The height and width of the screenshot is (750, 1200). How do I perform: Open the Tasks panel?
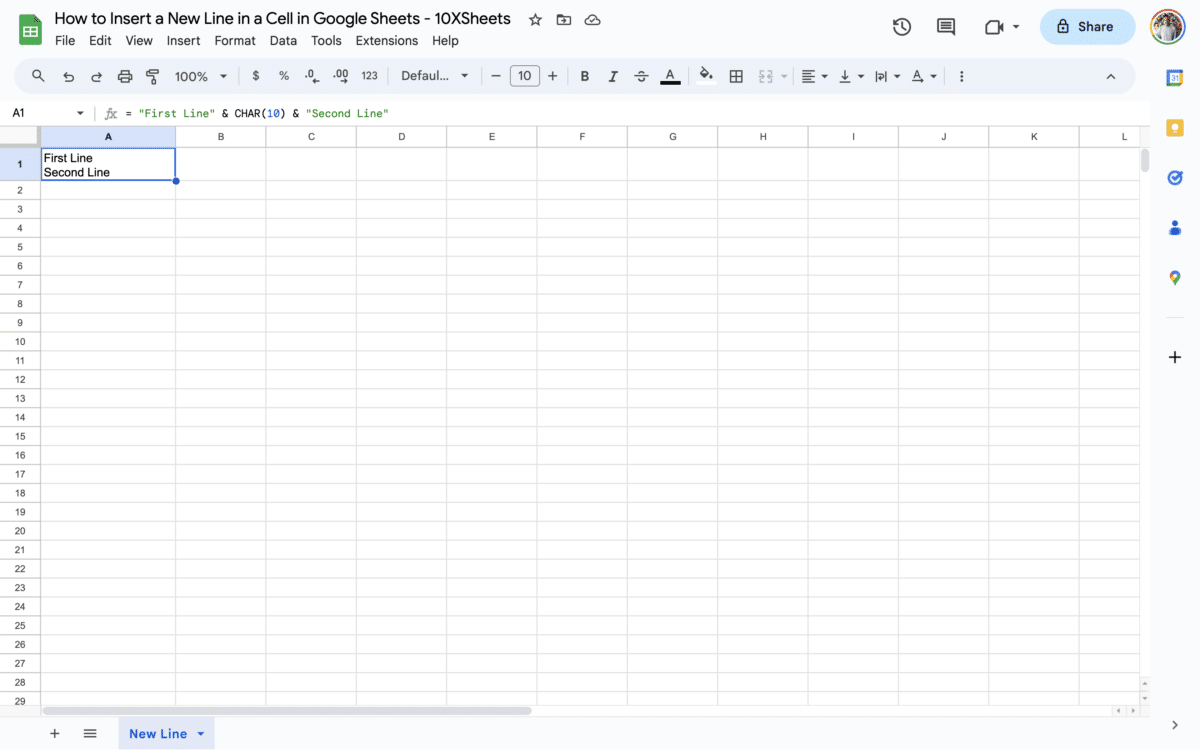pos(1175,177)
